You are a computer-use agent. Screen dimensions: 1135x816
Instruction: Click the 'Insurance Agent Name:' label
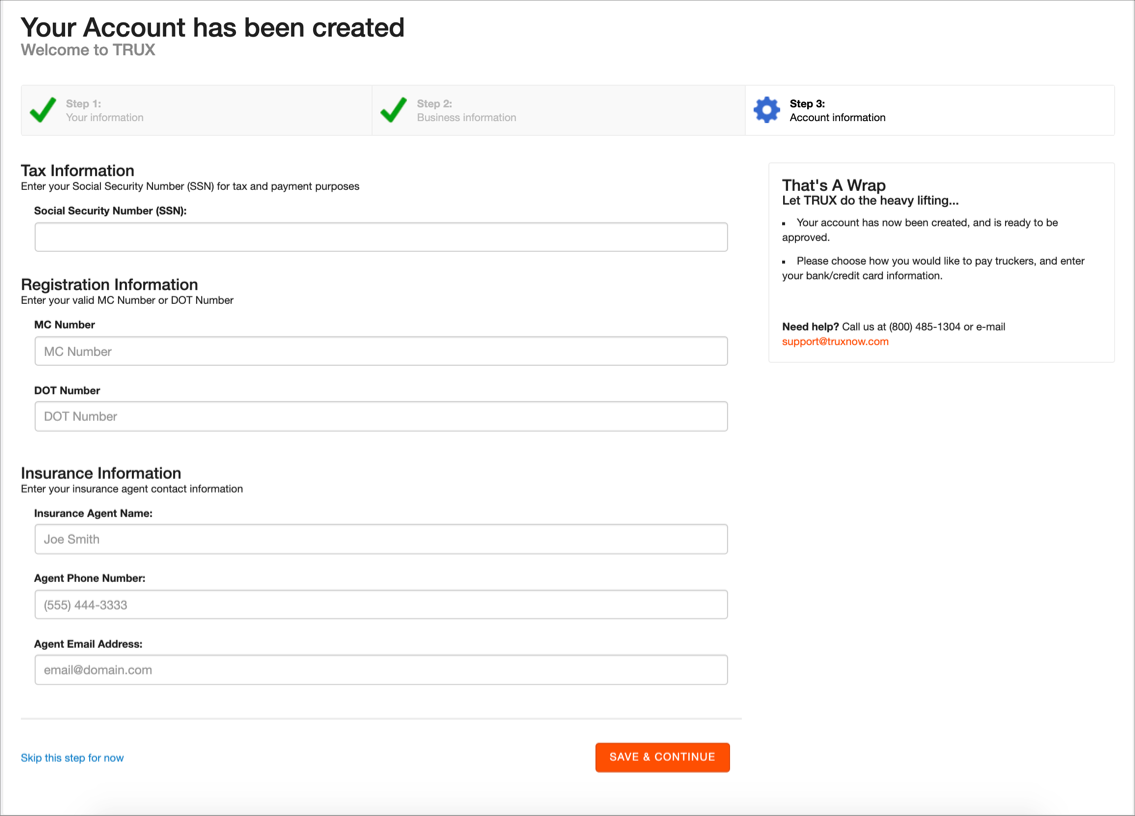[93, 513]
